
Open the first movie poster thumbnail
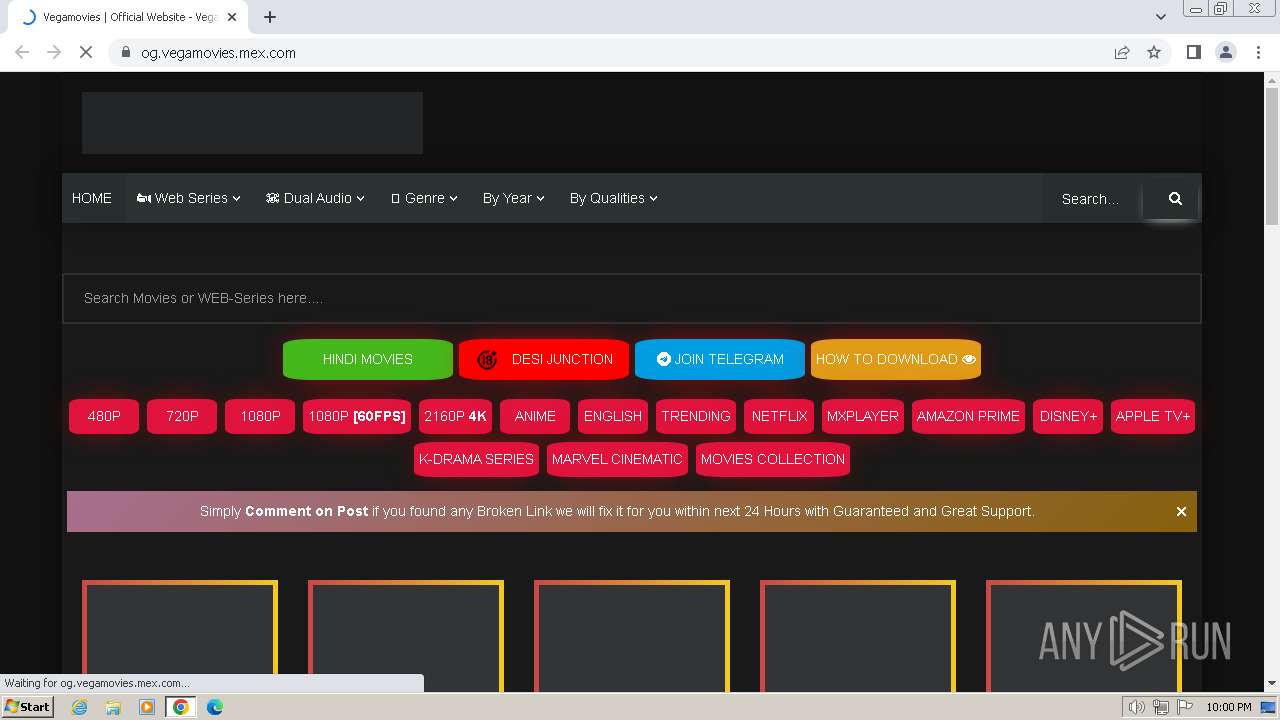tap(180, 636)
